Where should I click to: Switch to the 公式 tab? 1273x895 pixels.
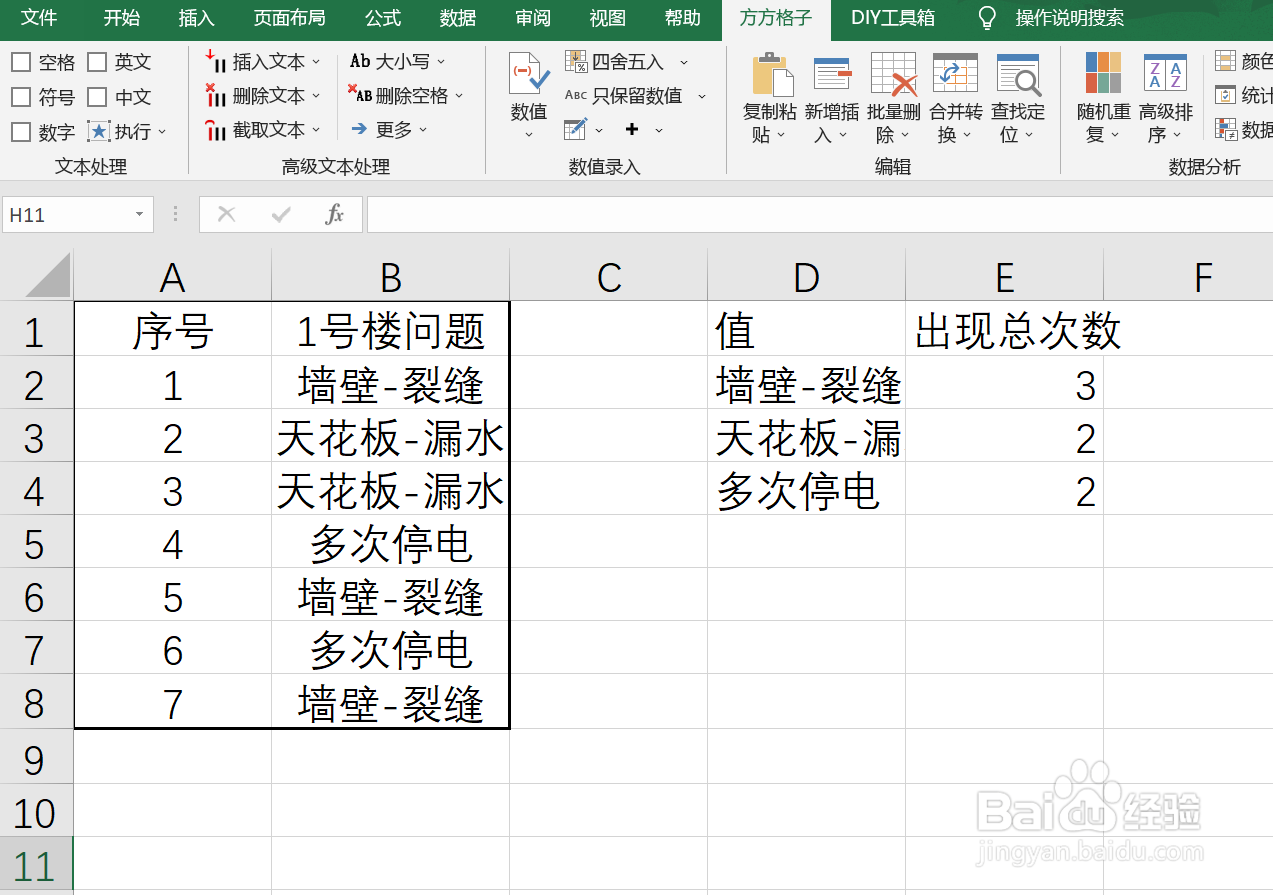(x=383, y=18)
